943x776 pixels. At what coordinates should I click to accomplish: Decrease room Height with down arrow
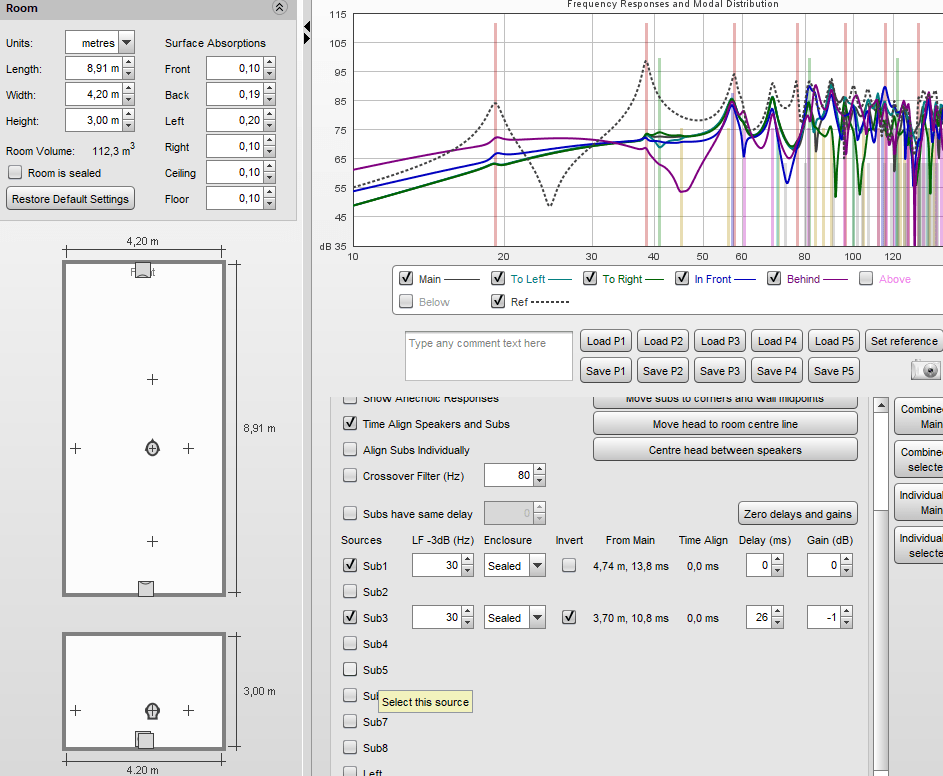pyautogui.click(x=128, y=126)
